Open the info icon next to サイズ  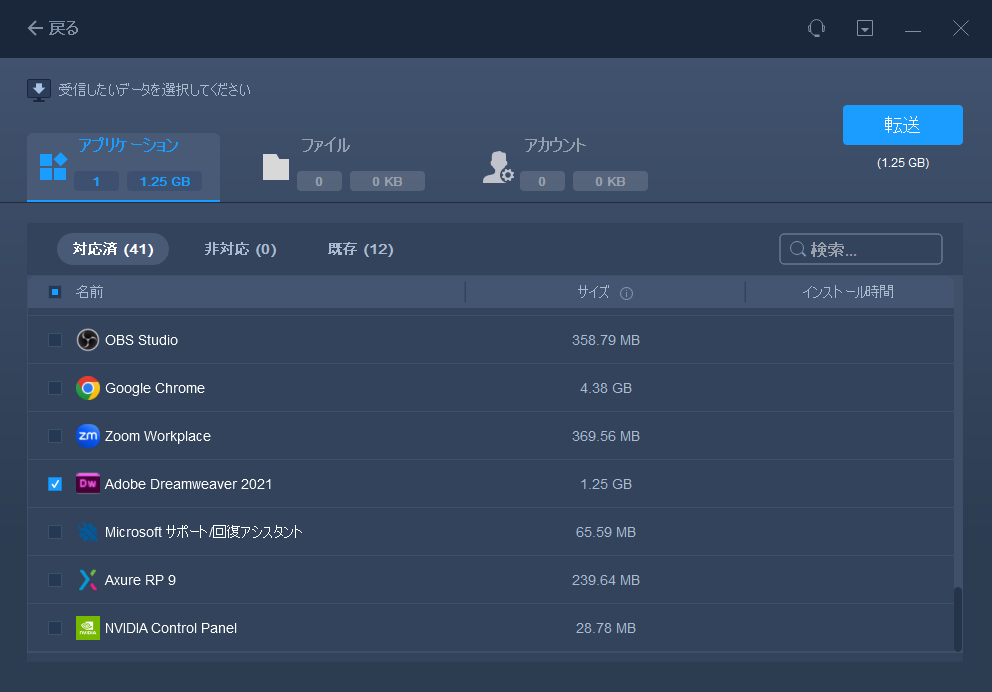point(625,291)
